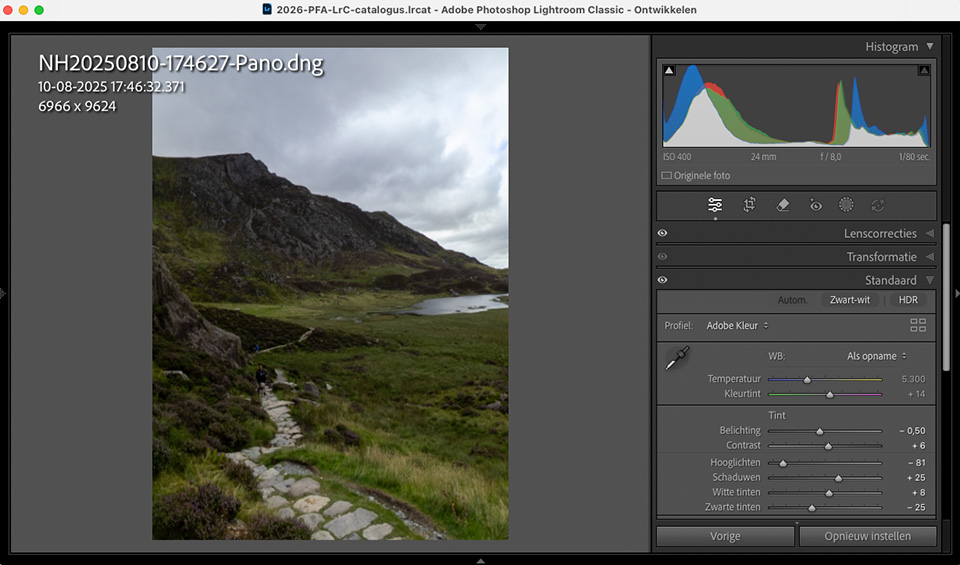Open the WB Als opname dropdown
This screenshot has width=960, height=565.
[x=877, y=356]
